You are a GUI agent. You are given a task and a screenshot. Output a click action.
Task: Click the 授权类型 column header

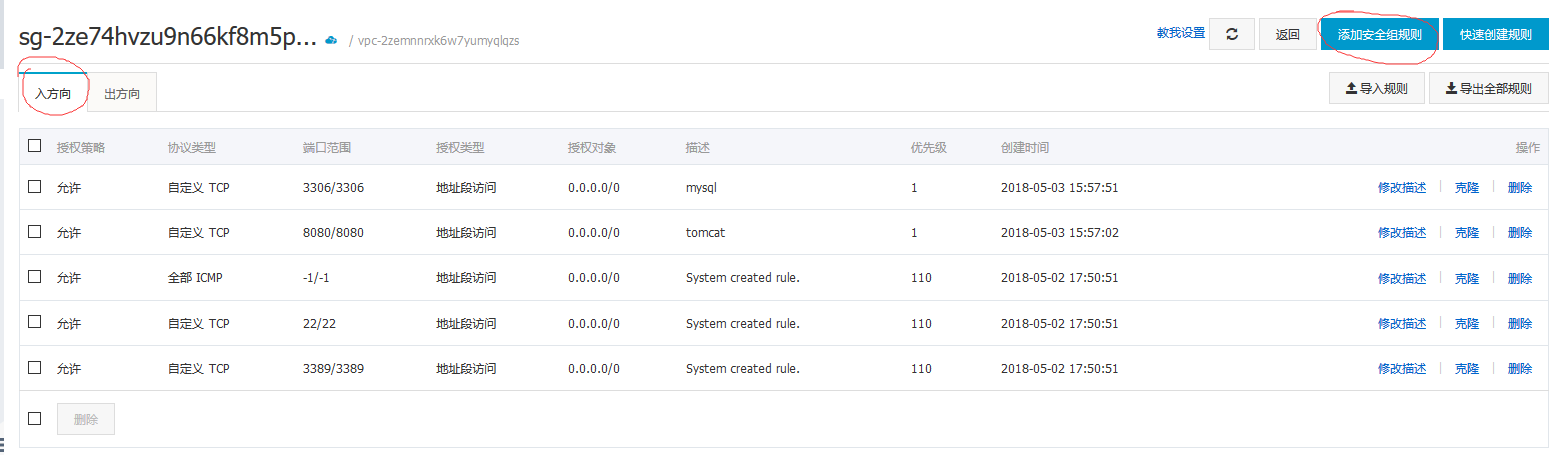pyautogui.click(x=460, y=147)
